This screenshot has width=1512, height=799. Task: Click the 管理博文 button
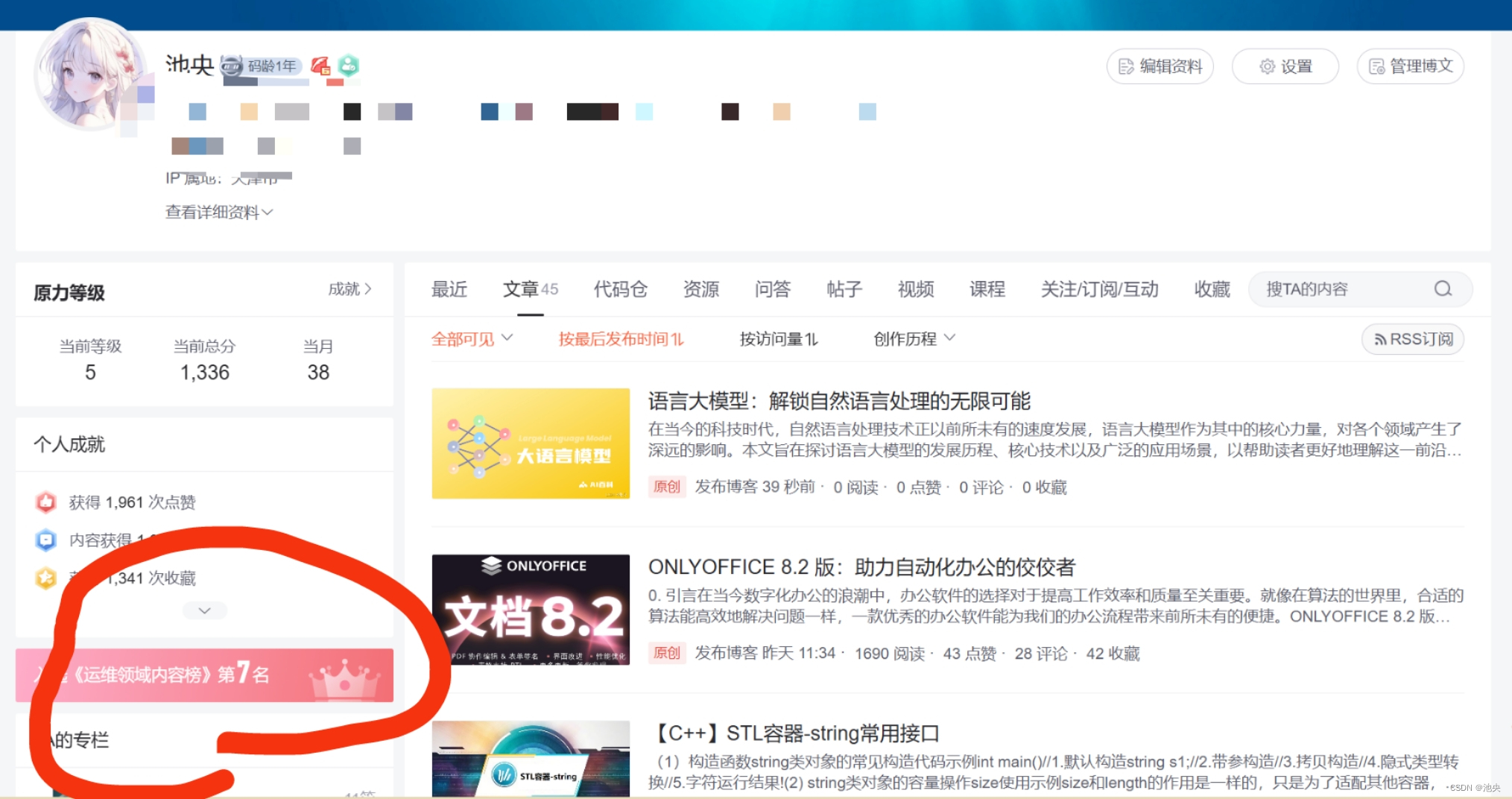click(1411, 66)
